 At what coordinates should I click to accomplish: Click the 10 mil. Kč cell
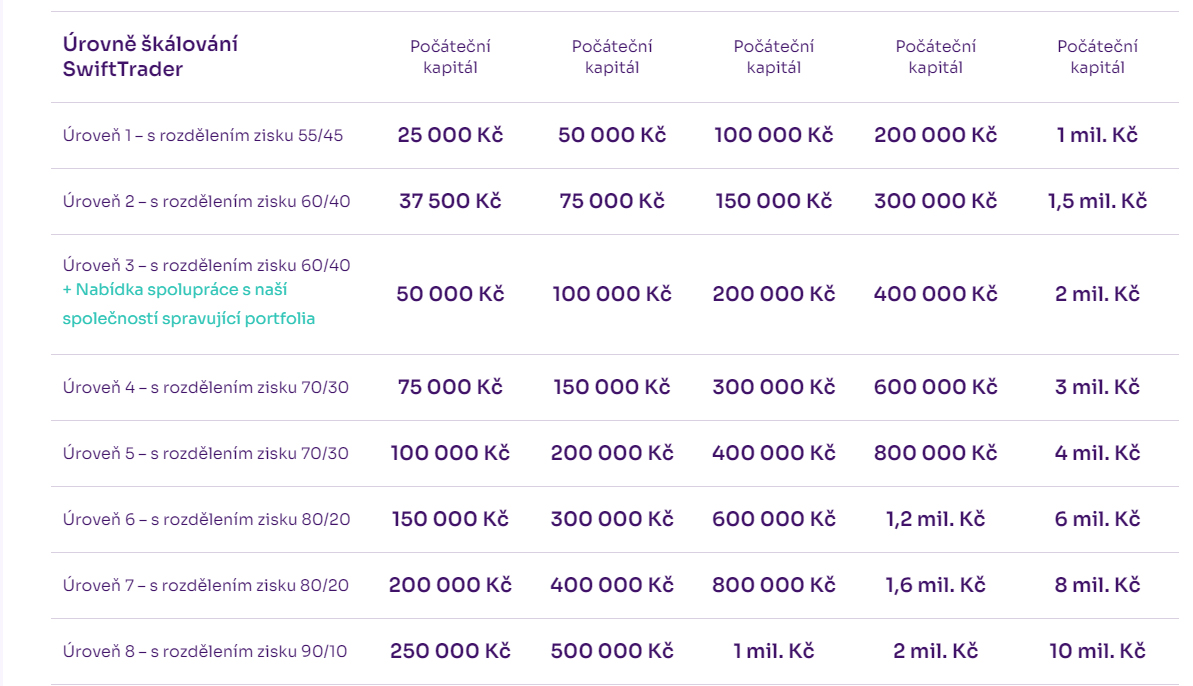[1097, 651]
